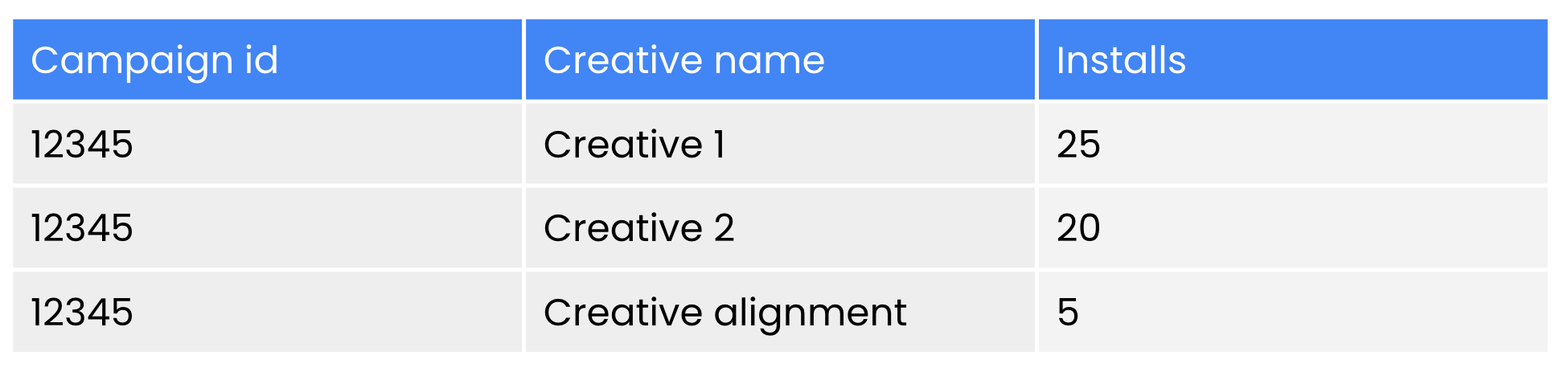
Task: Select campaign id 12345 in Creative 2 row
Action: click(82, 228)
